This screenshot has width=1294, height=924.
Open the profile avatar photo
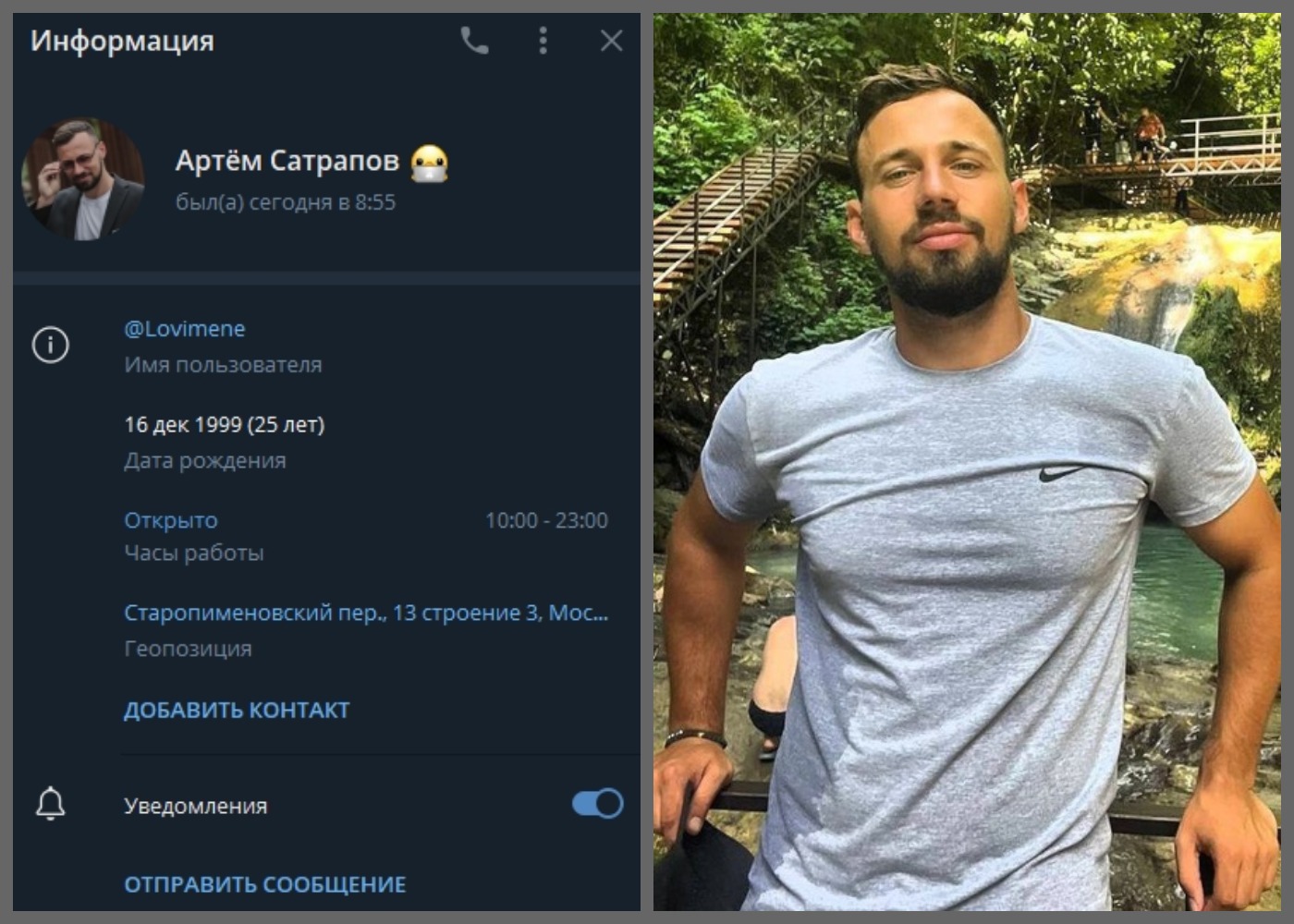(83, 178)
